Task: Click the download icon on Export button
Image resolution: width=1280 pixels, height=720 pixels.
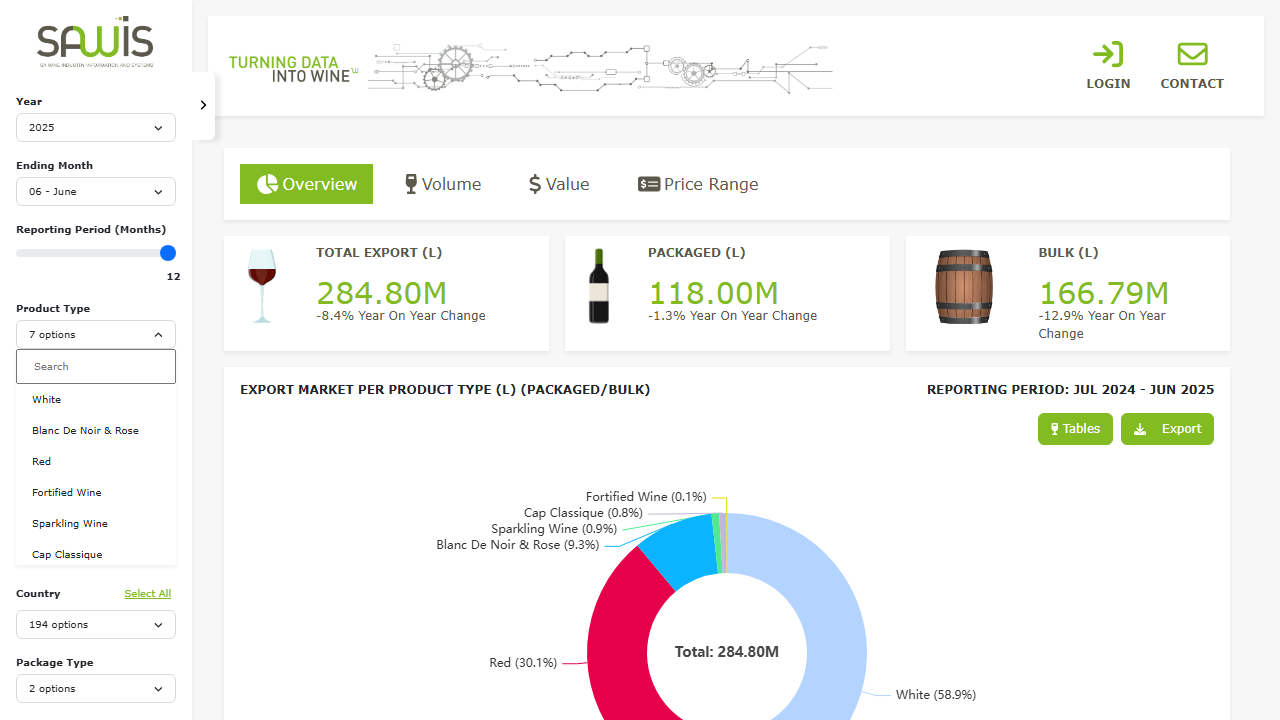Action: pyautogui.click(x=1140, y=429)
